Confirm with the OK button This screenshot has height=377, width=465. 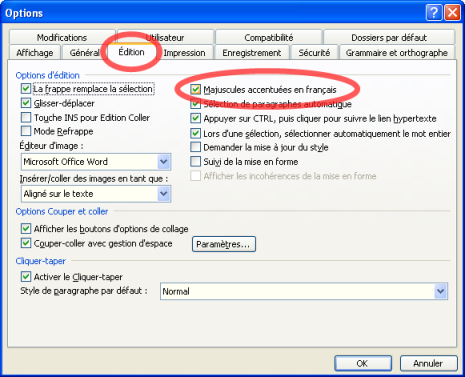point(363,363)
